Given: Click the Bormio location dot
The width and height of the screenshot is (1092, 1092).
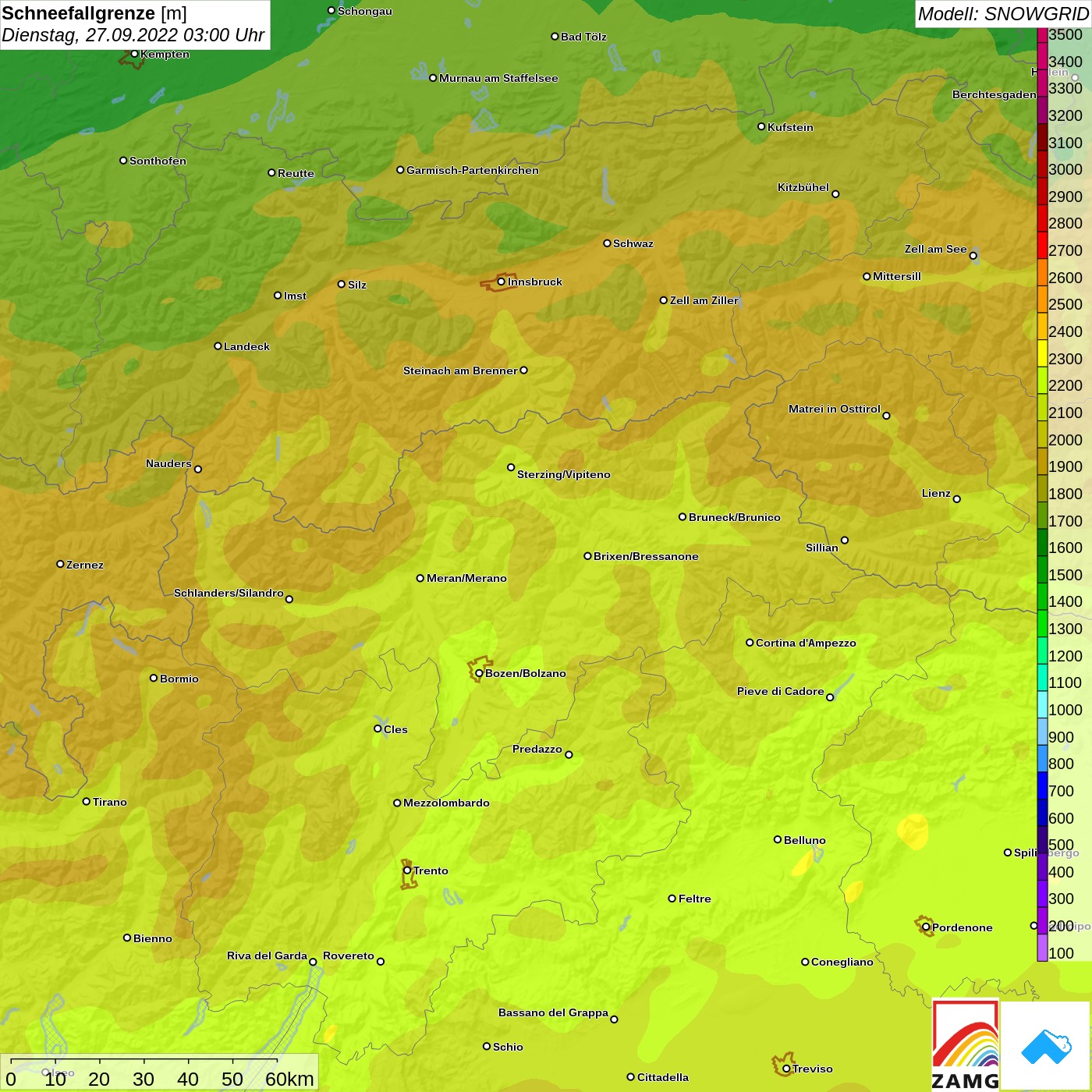Looking at the screenshot, I should (x=154, y=678).
